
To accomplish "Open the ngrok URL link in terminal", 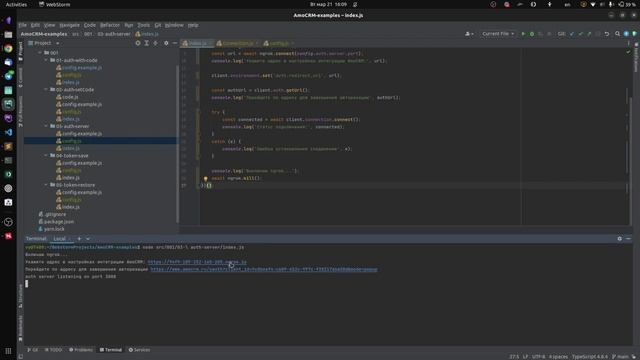I will click(197, 262).
